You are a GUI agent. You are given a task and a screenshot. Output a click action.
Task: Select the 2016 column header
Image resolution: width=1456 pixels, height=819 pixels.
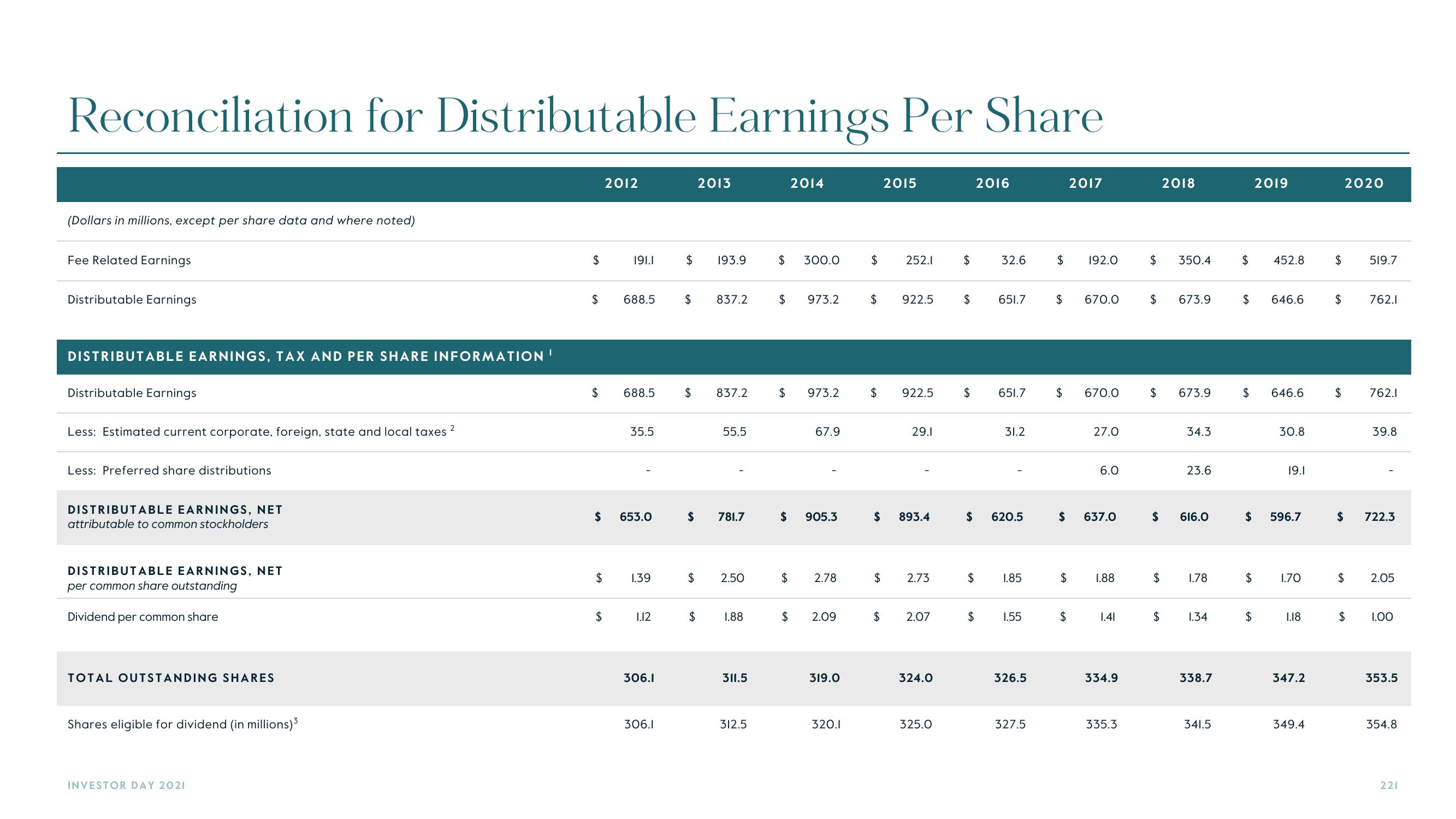point(992,183)
